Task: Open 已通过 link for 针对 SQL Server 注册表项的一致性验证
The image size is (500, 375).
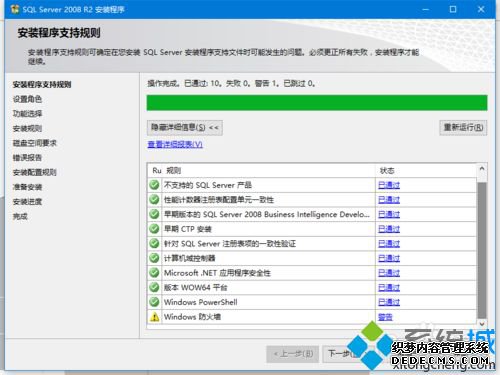Action: pyautogui.click(x=389, y=244)
